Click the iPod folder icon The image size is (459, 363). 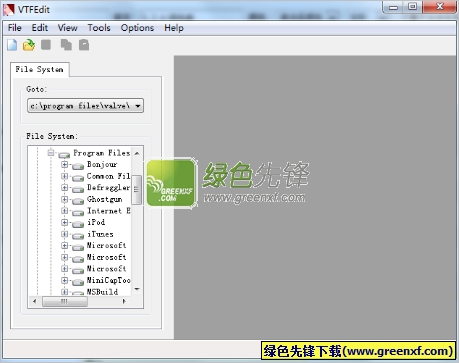click(x=78, y=224)
